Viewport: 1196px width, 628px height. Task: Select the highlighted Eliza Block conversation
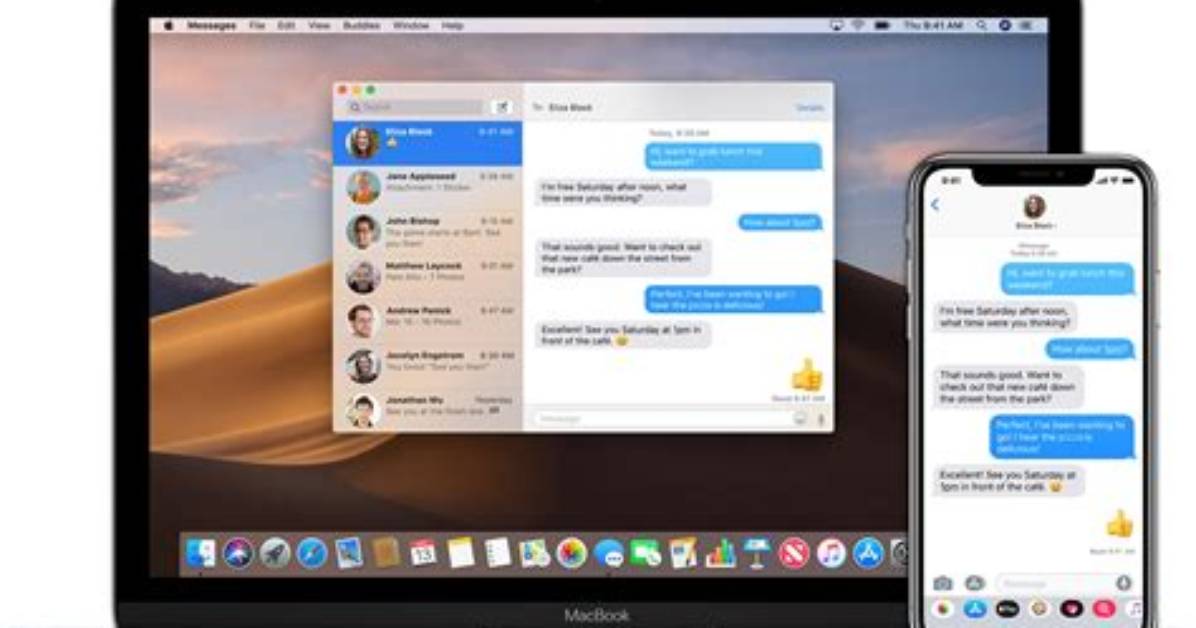coord(428,143)
